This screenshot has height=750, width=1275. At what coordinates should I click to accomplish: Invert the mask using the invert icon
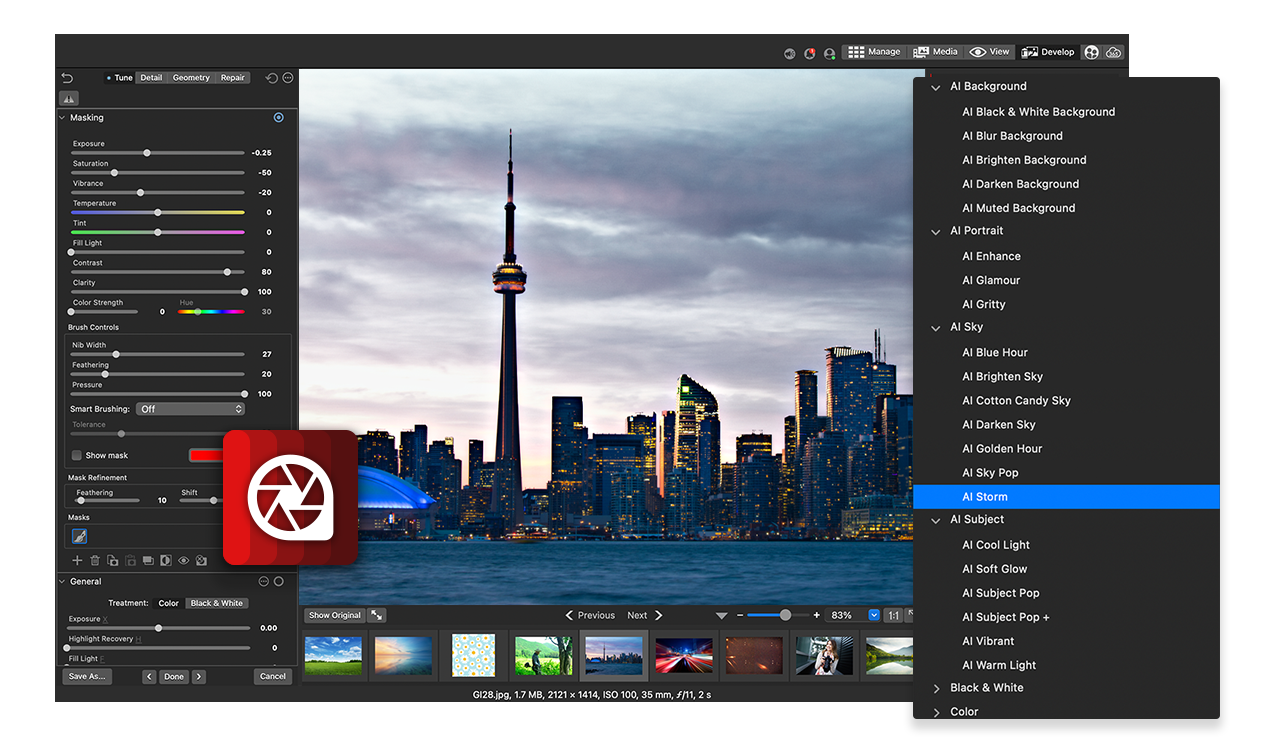tap(166, 560)
